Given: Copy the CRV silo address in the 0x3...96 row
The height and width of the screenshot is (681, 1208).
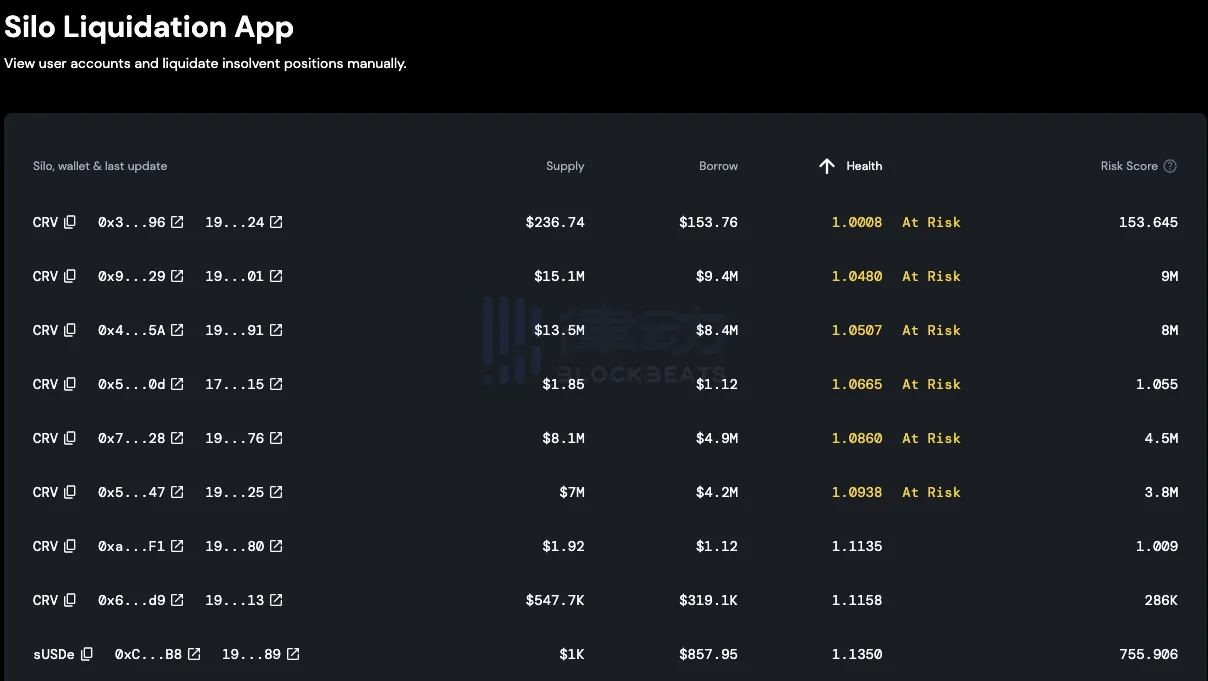Looking at the screenshot, I should click(x=70, y=222).
